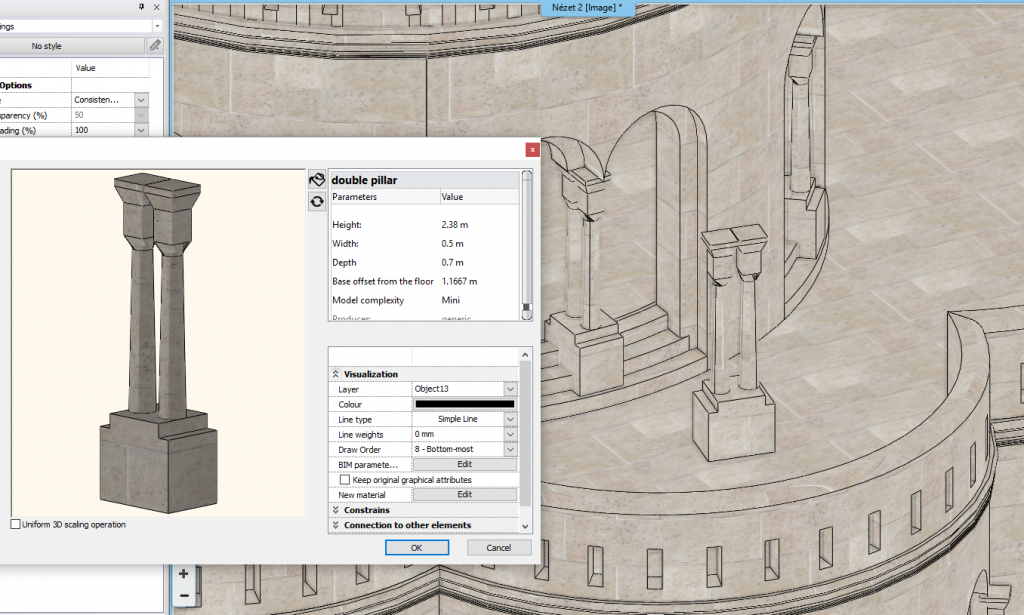The width and height of the screenshot is (1024, 615).
Task: Zoom out with the minus button
Action: [184, 596]
